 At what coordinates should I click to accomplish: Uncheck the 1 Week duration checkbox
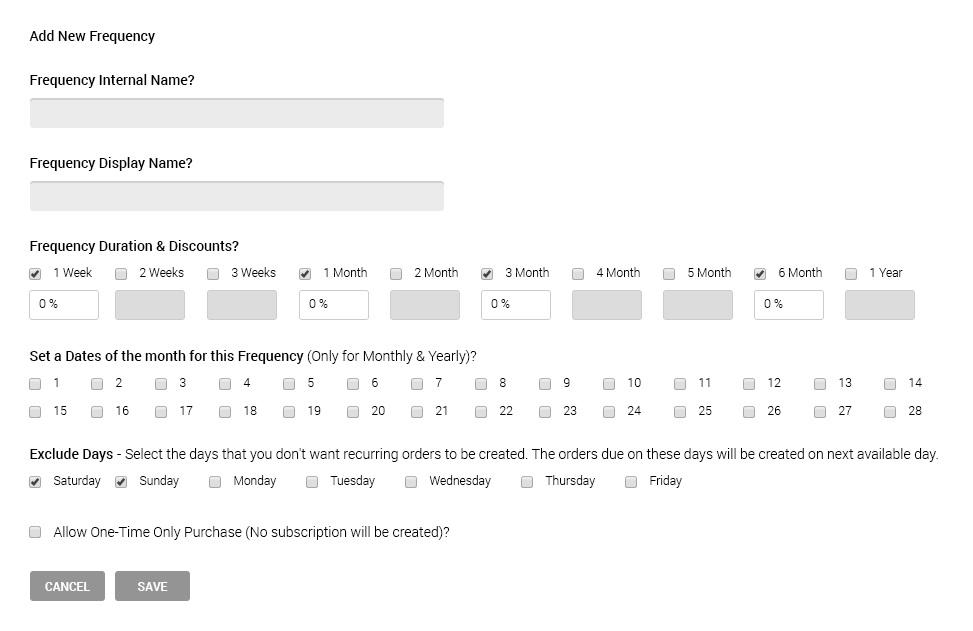tap(35, 273)
